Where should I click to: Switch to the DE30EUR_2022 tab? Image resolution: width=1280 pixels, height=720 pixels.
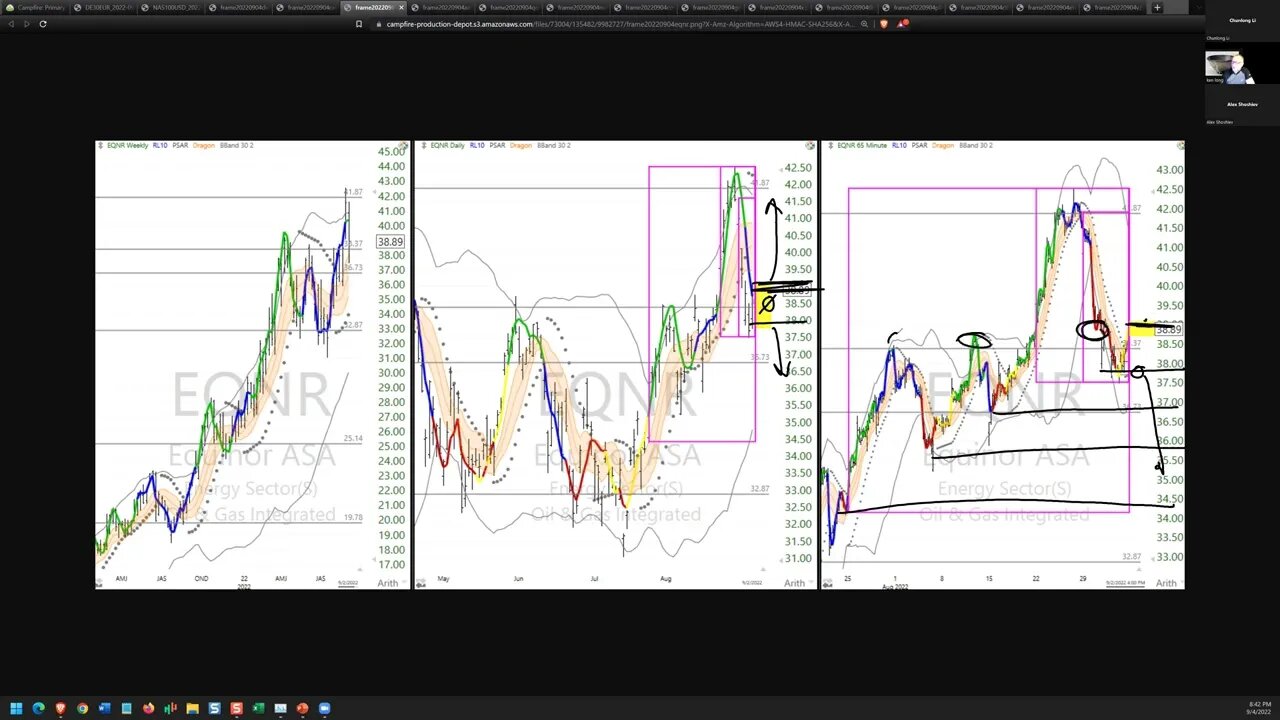click(x=104, y=7)
